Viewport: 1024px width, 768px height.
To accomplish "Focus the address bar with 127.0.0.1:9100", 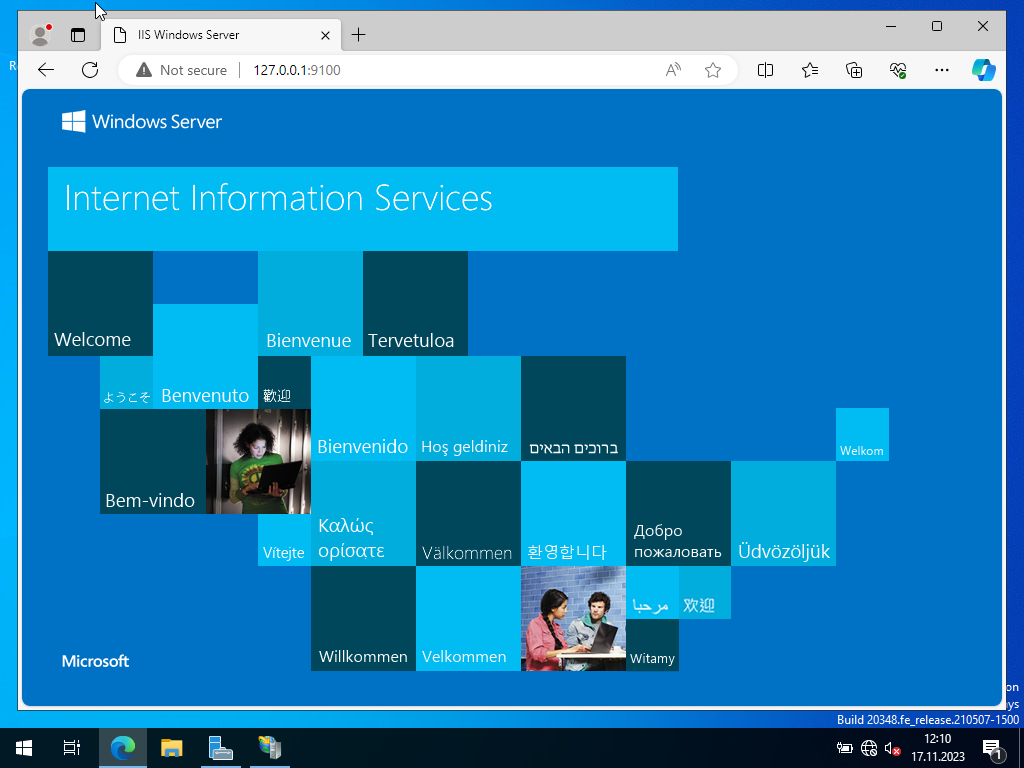I will pos(426,70).
